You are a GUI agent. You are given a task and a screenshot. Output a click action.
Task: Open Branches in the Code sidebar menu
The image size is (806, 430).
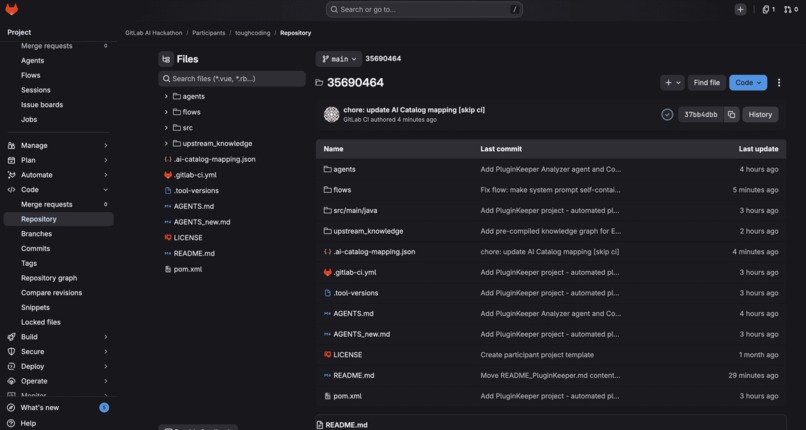click(36, 234)
